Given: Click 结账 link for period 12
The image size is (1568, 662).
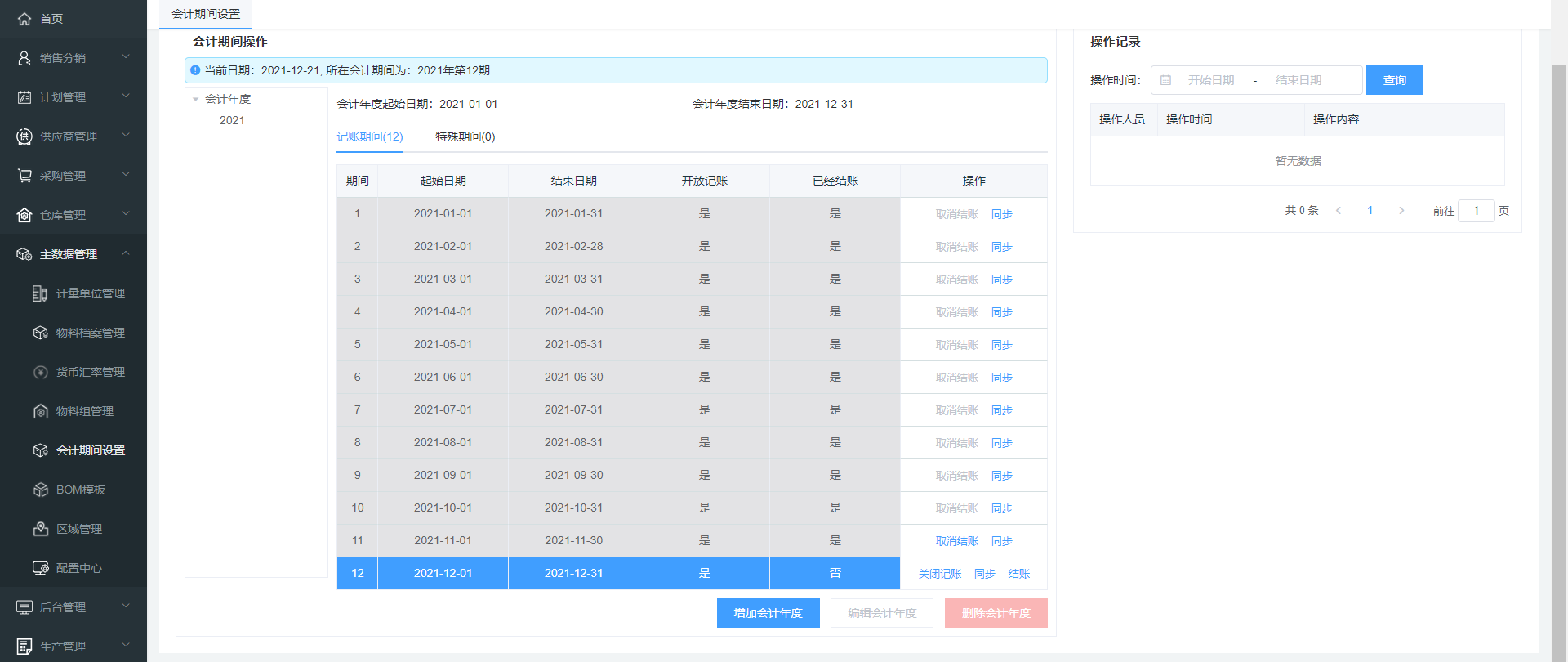Looking at the screenshot, I should 1018,574.
